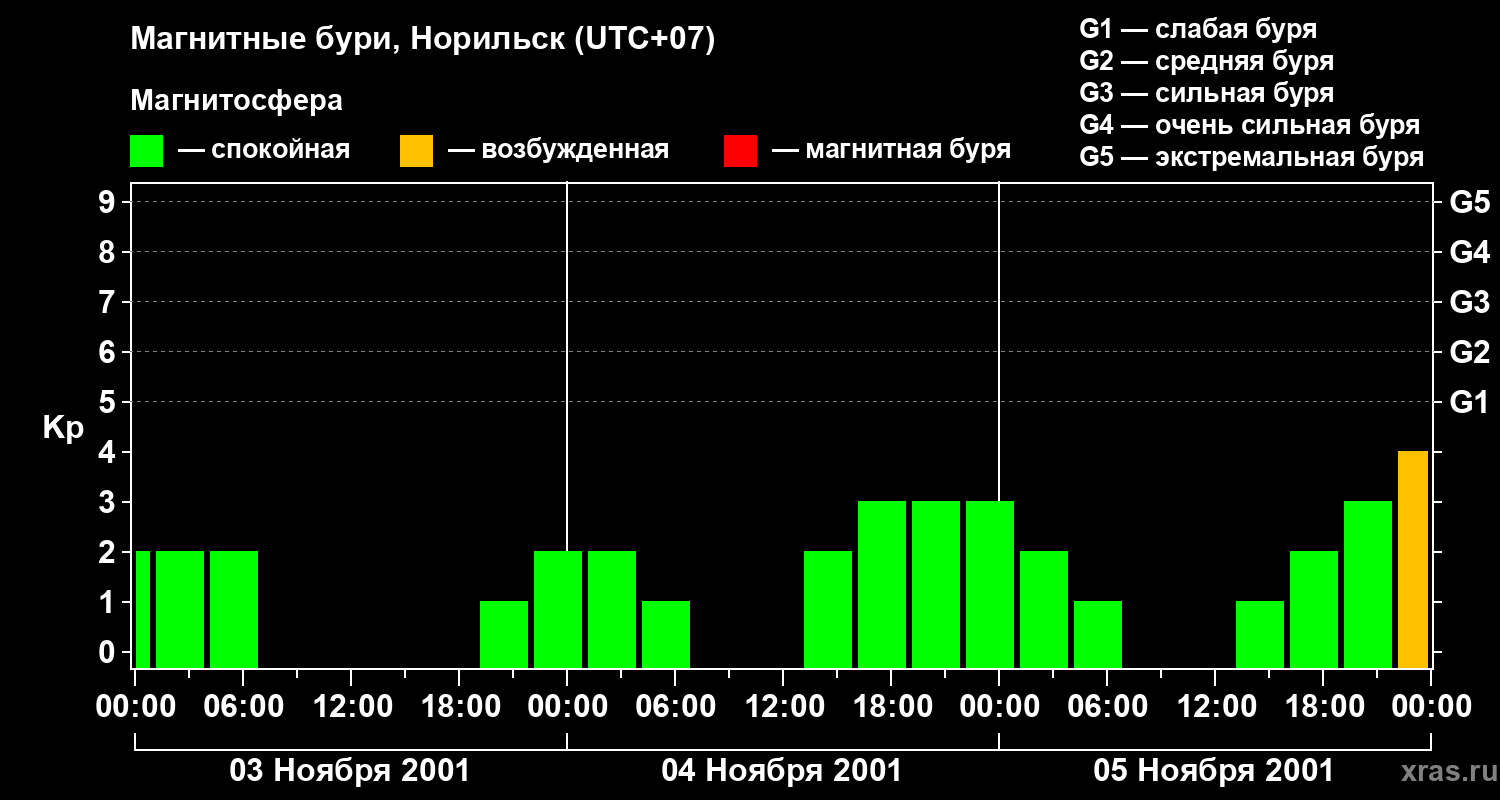Image resolution: width=1500 pixels, height=800 pixels.
Task: Click the 05 Ноября 2001 date label
Action: [1214, 771]
